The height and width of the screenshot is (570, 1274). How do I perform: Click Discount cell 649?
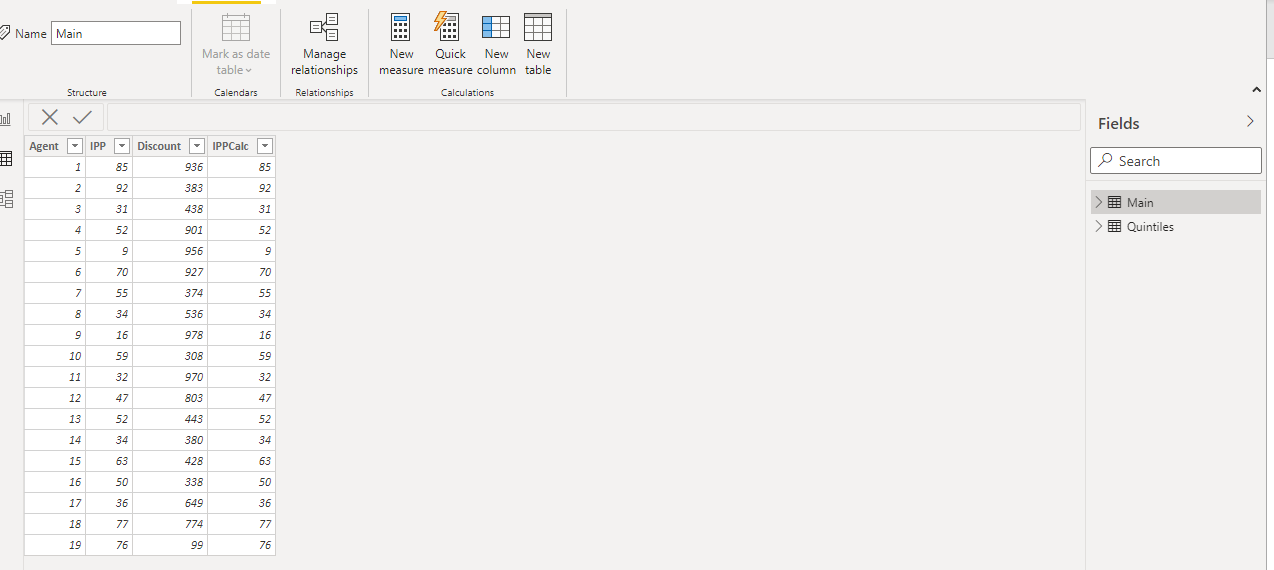[170, 503]
